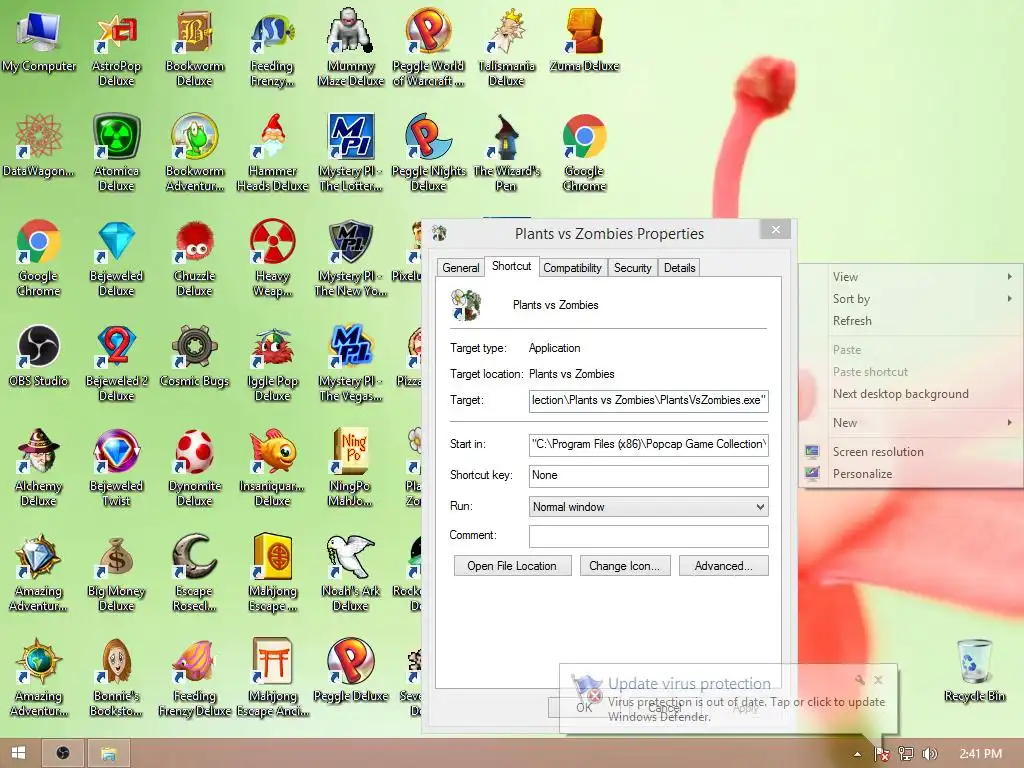Viewport: 1024px width, 768px height.
Task: Select the Mystery PI The Lottery shortcut
Action: point(351,154)
